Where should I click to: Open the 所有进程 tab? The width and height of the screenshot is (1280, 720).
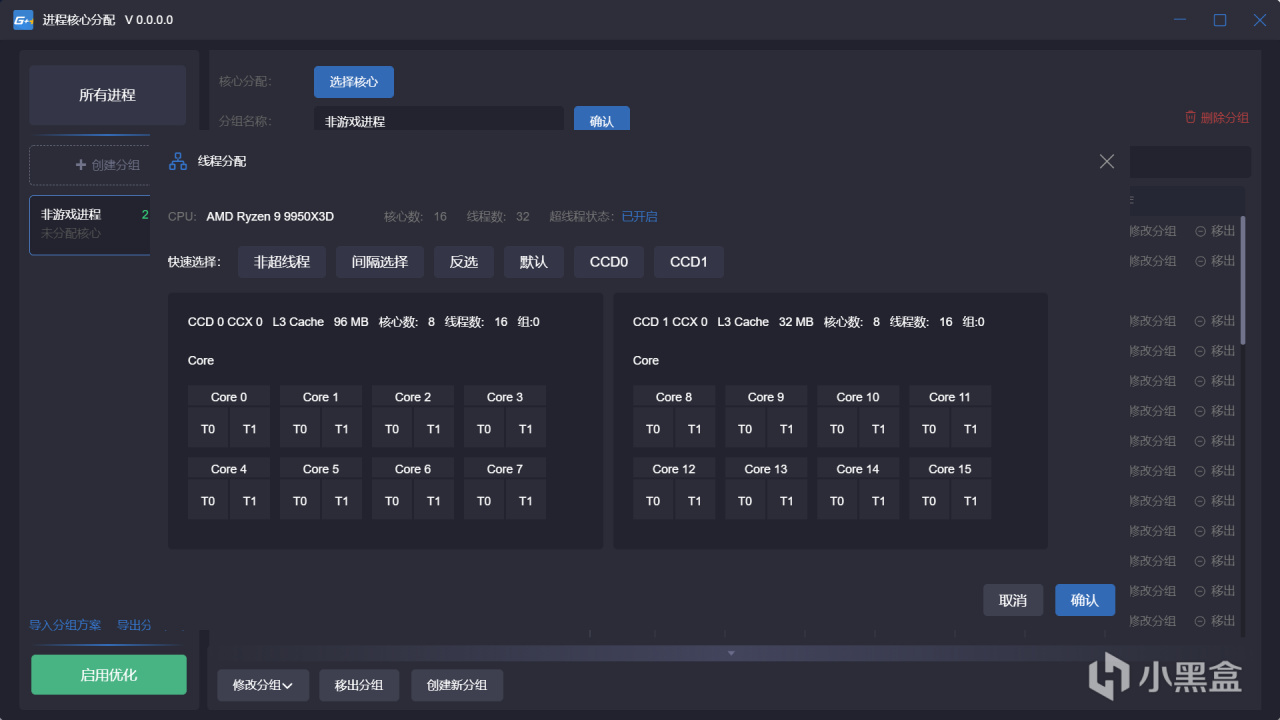(x=108, y=95)
